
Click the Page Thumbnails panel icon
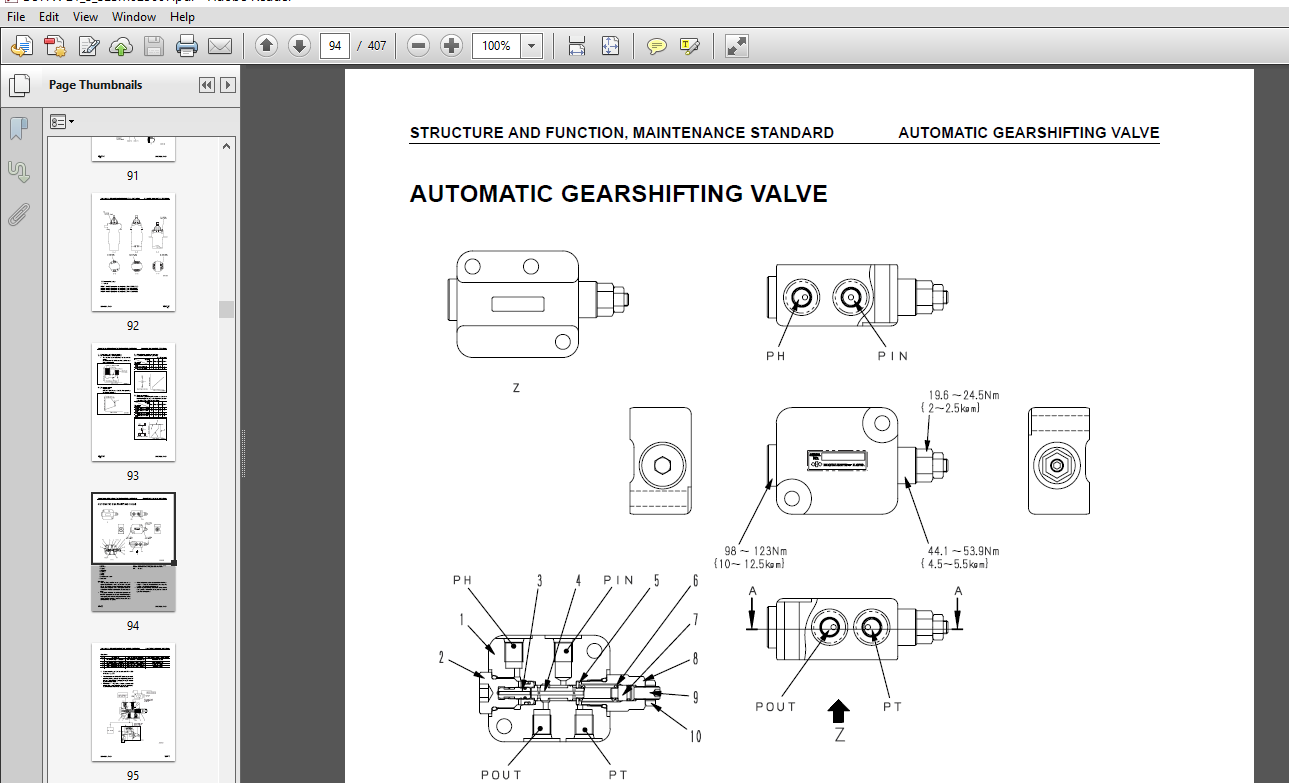point(19,85)
